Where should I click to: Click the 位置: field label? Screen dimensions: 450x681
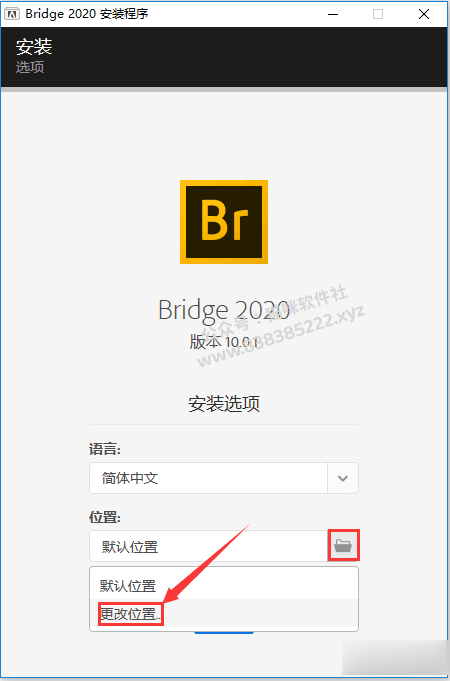[105, 517]
